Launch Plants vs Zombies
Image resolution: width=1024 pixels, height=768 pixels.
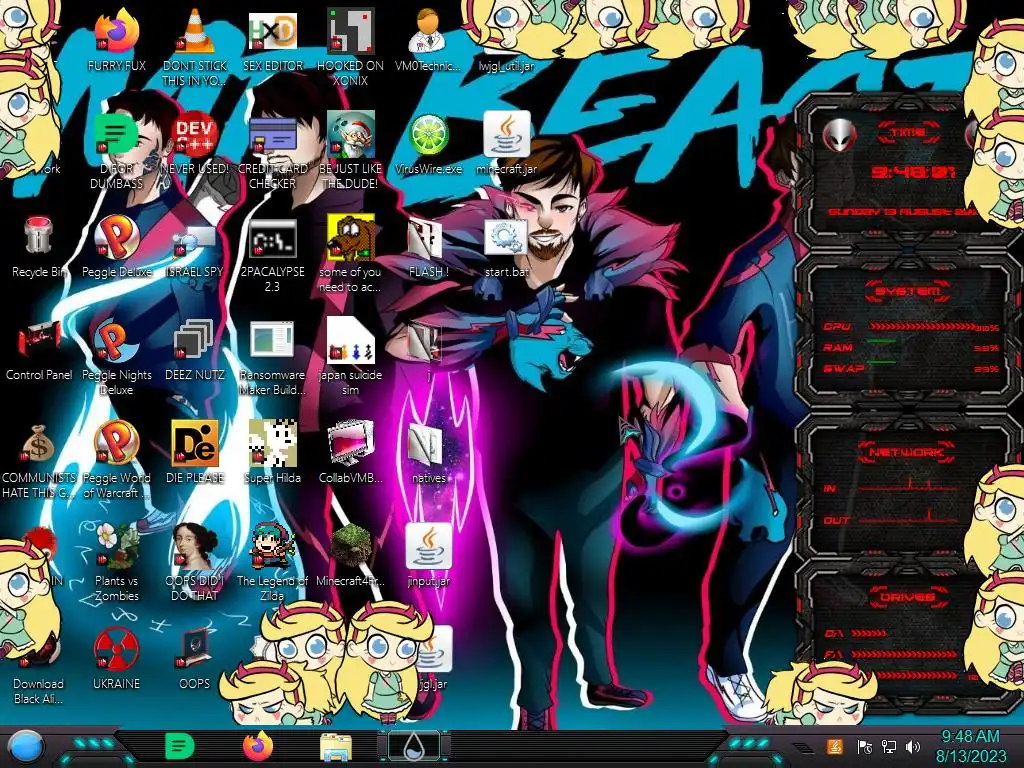coord(116,546)
